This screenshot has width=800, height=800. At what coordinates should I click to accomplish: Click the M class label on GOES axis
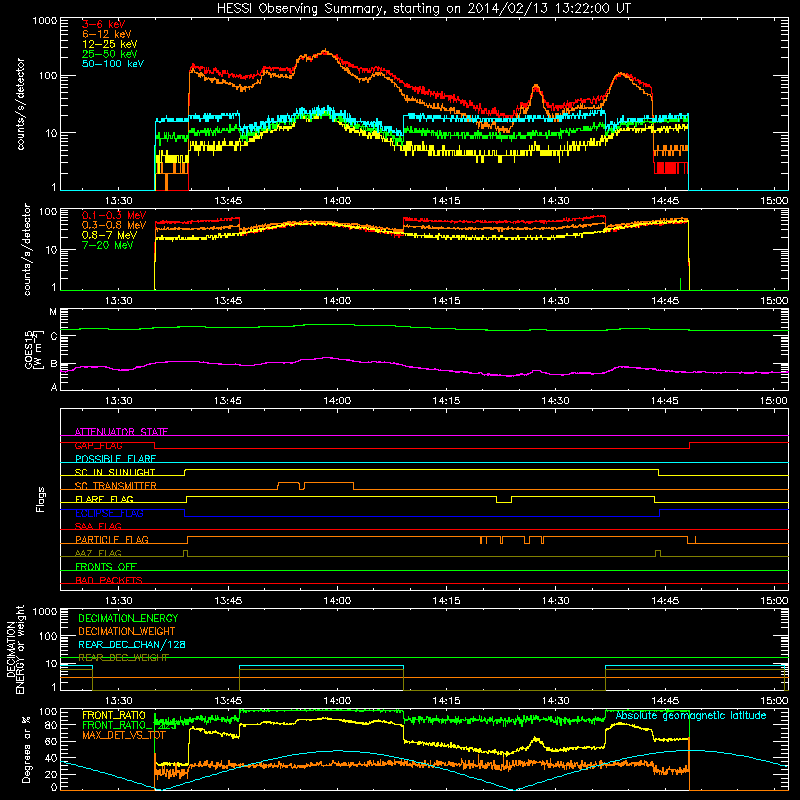coord(53,312)
